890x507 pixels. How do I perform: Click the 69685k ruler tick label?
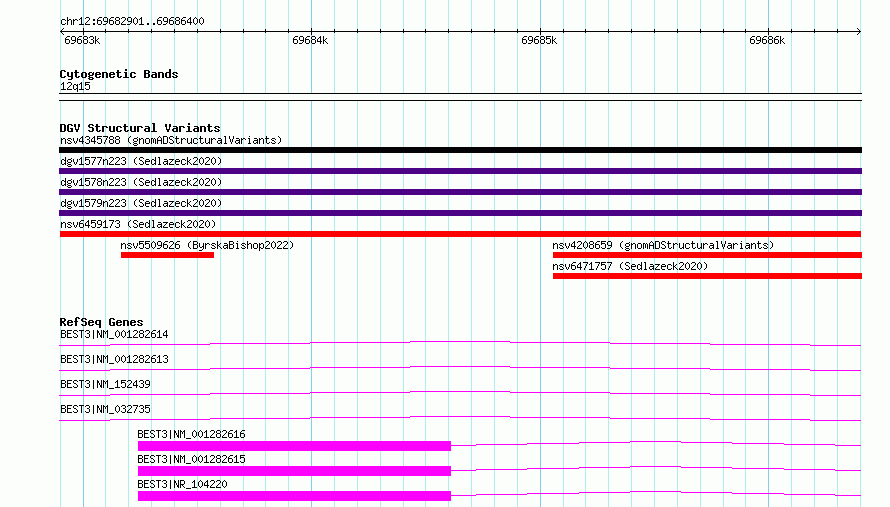pos(539,40)
